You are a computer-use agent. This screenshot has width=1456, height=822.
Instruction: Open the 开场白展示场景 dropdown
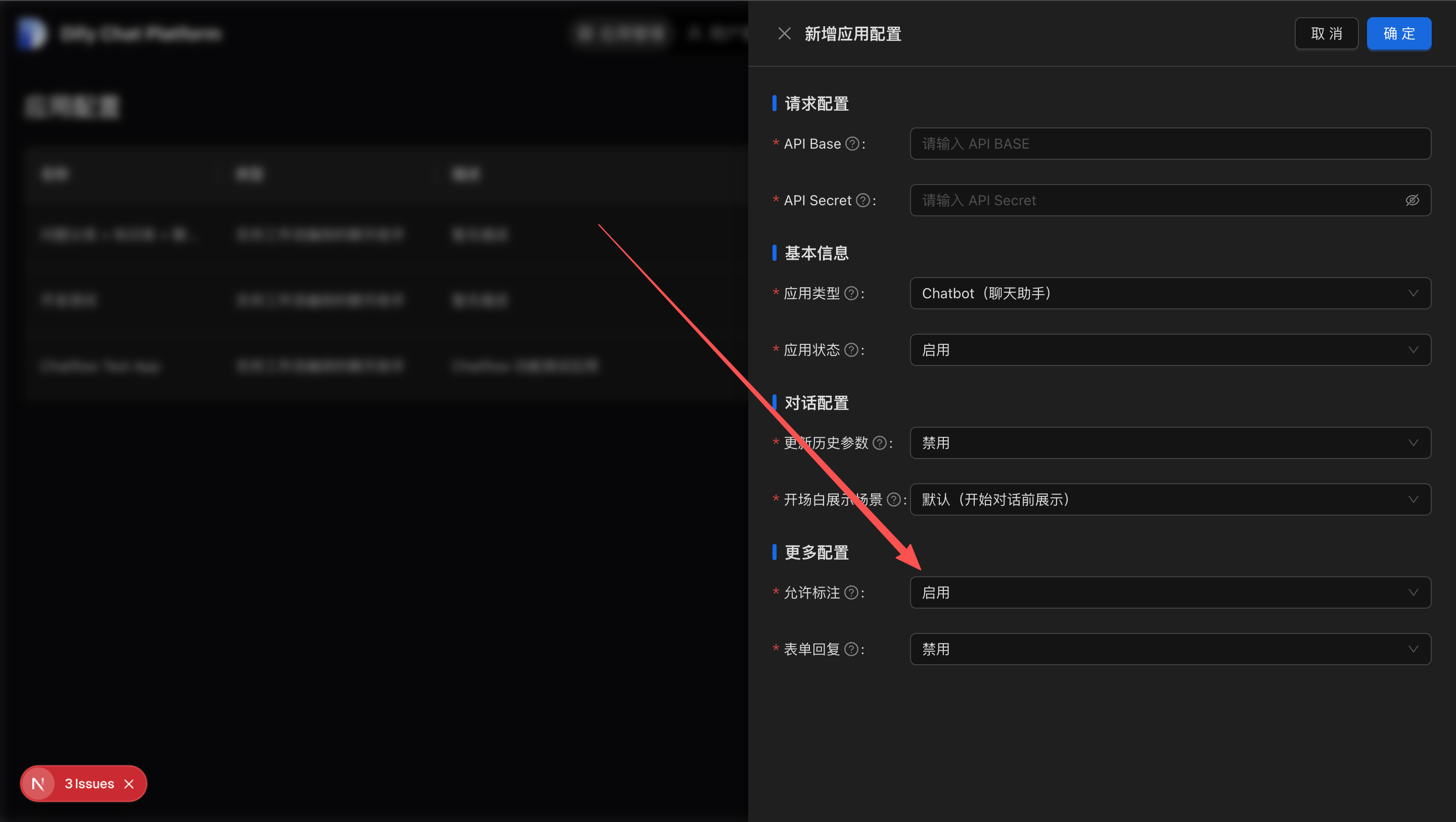1170,500
